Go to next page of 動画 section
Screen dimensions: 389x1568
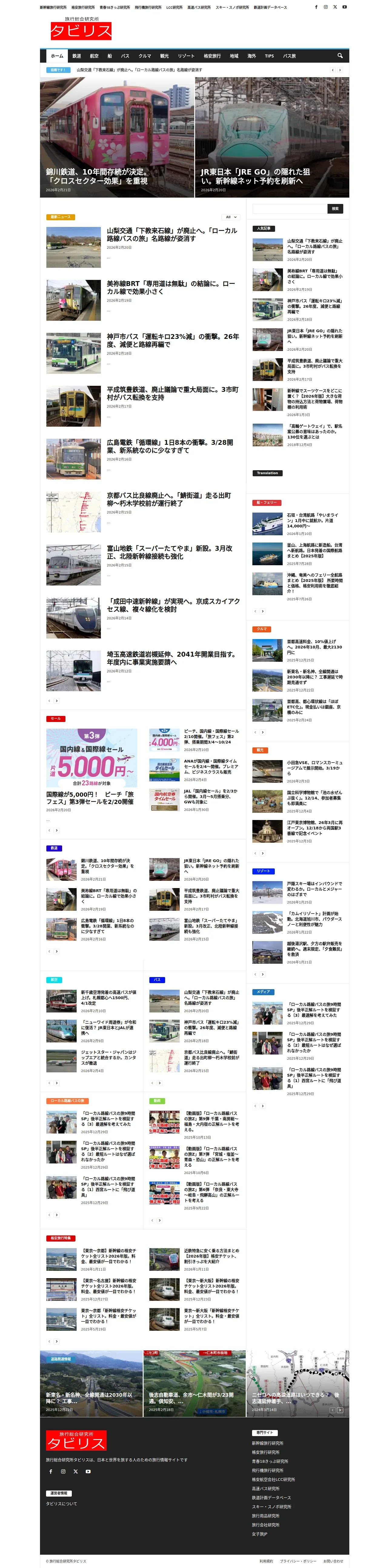point(160,1220)
